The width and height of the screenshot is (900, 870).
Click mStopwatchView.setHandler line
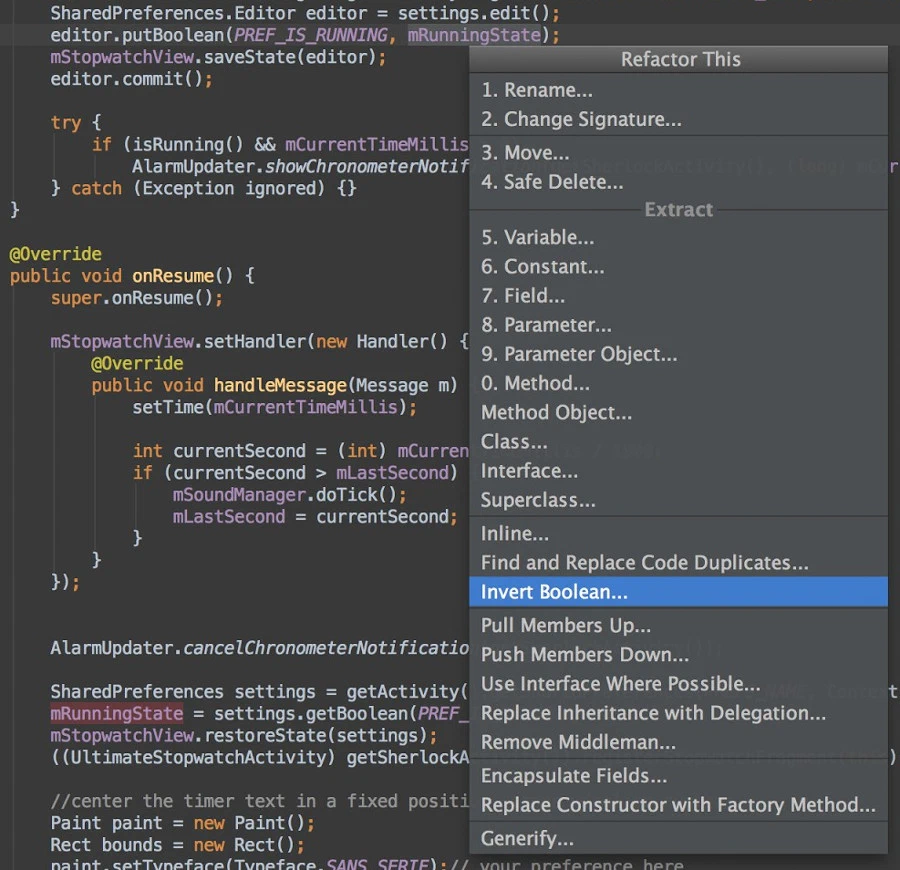click(259, 341)
